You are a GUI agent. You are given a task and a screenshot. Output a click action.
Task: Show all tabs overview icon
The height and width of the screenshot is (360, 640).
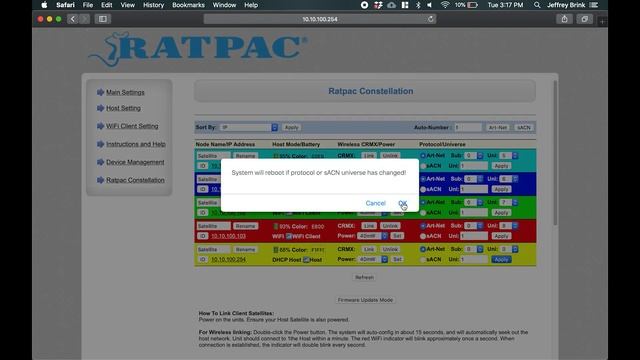[x=584, y=19]
